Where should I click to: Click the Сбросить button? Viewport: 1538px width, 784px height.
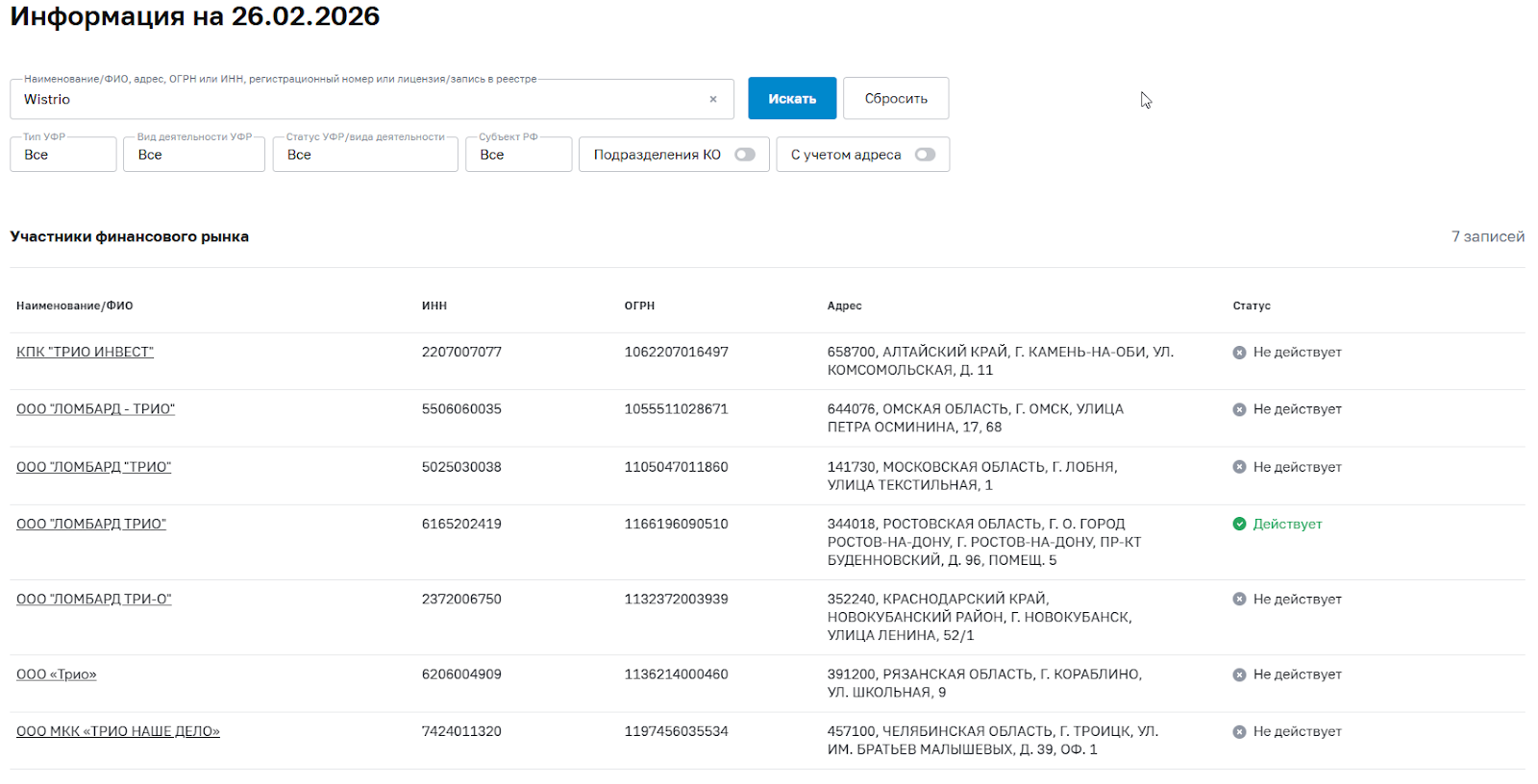(x=896, y=99)
